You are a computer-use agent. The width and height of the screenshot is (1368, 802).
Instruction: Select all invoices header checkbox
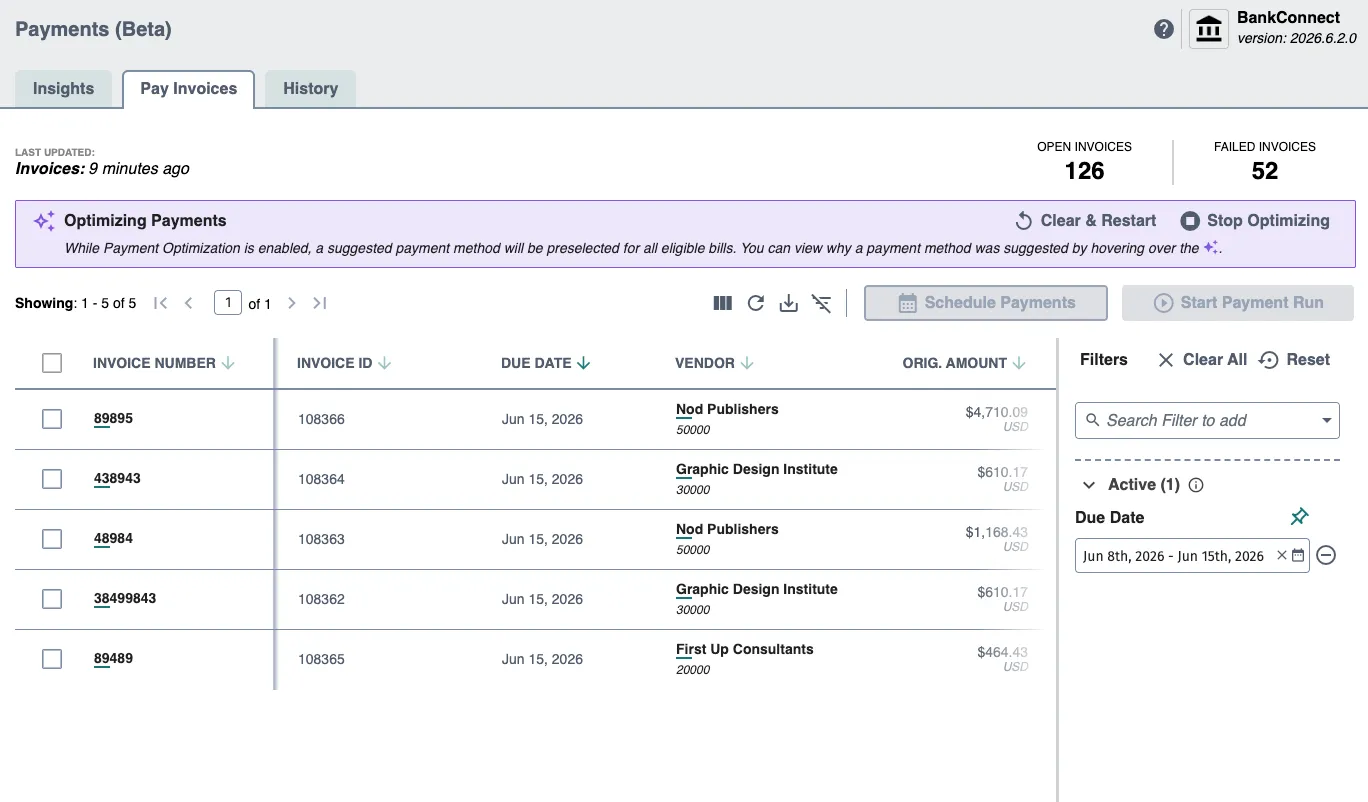[x=52, y=363]
